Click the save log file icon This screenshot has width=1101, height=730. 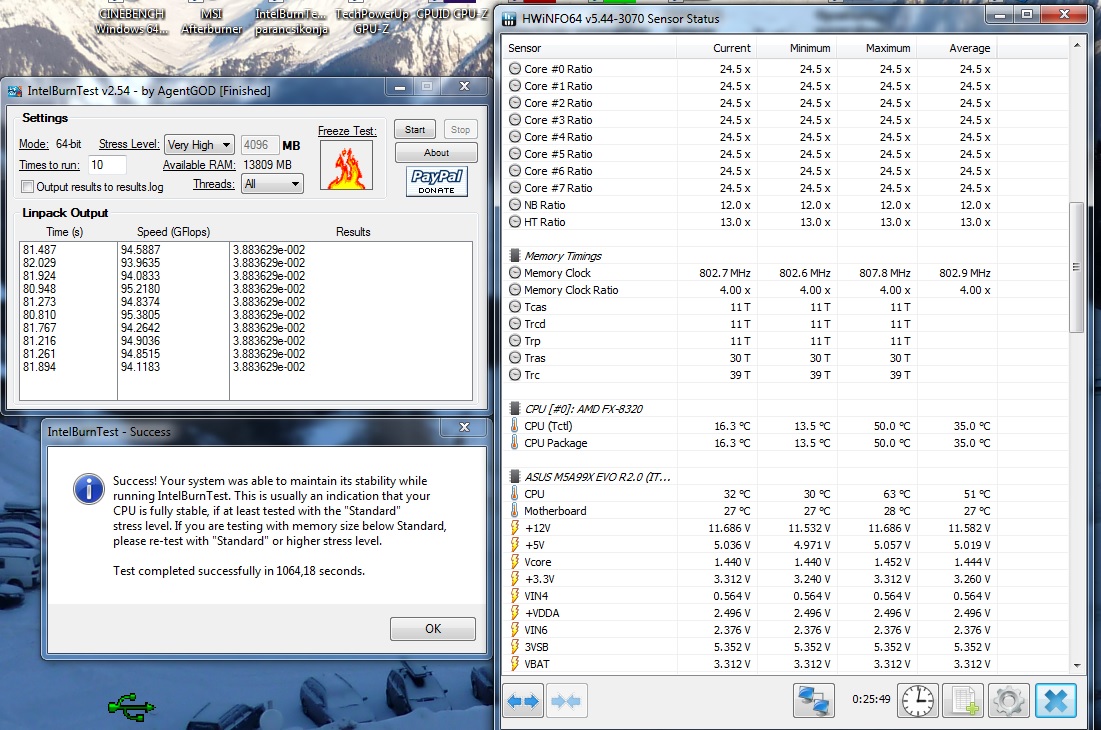[x=963, y=701]
